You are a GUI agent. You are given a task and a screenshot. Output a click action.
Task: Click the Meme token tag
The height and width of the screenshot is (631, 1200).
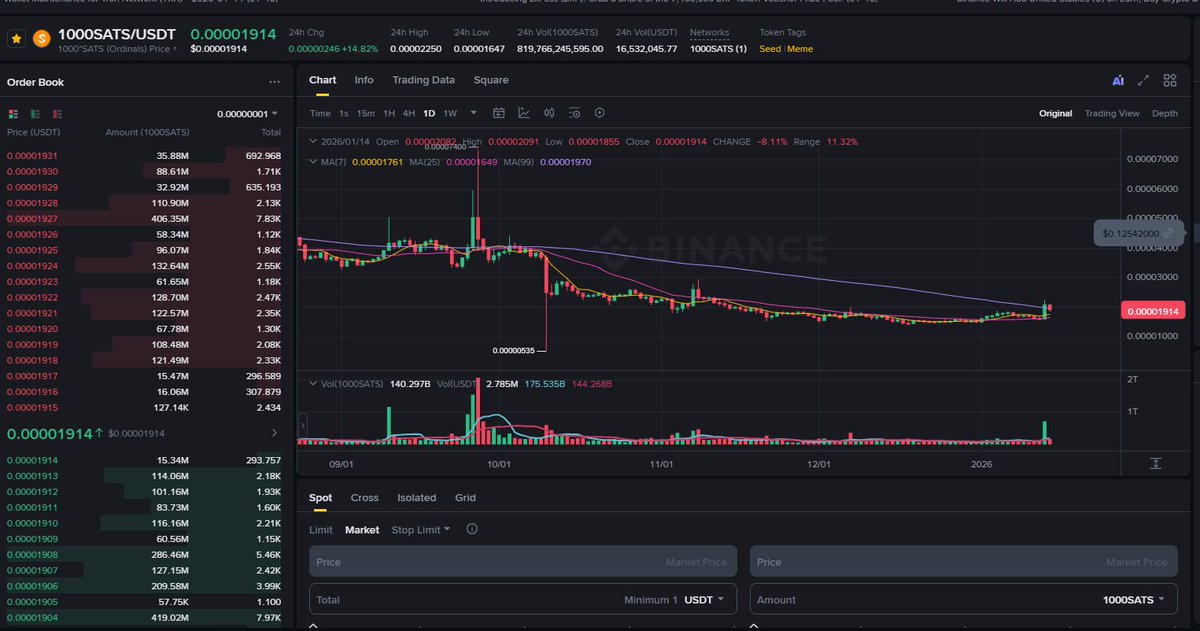tap(800, 48)
